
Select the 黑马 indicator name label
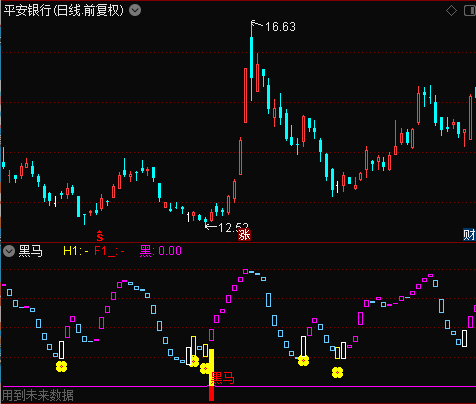tap(31, 251)
